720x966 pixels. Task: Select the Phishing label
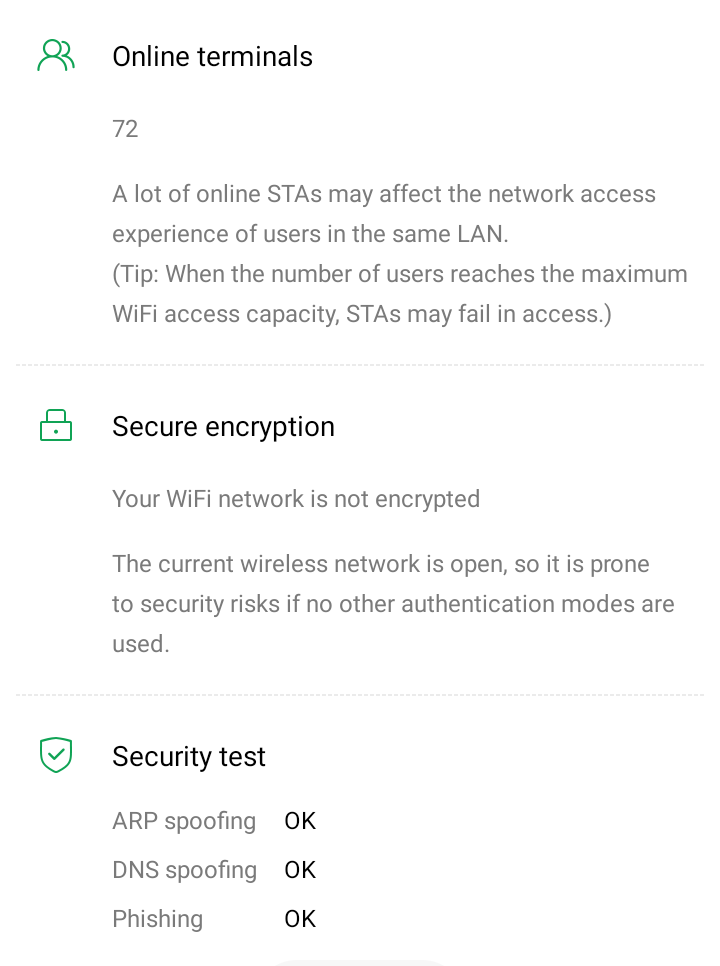[x=158, y=919]
